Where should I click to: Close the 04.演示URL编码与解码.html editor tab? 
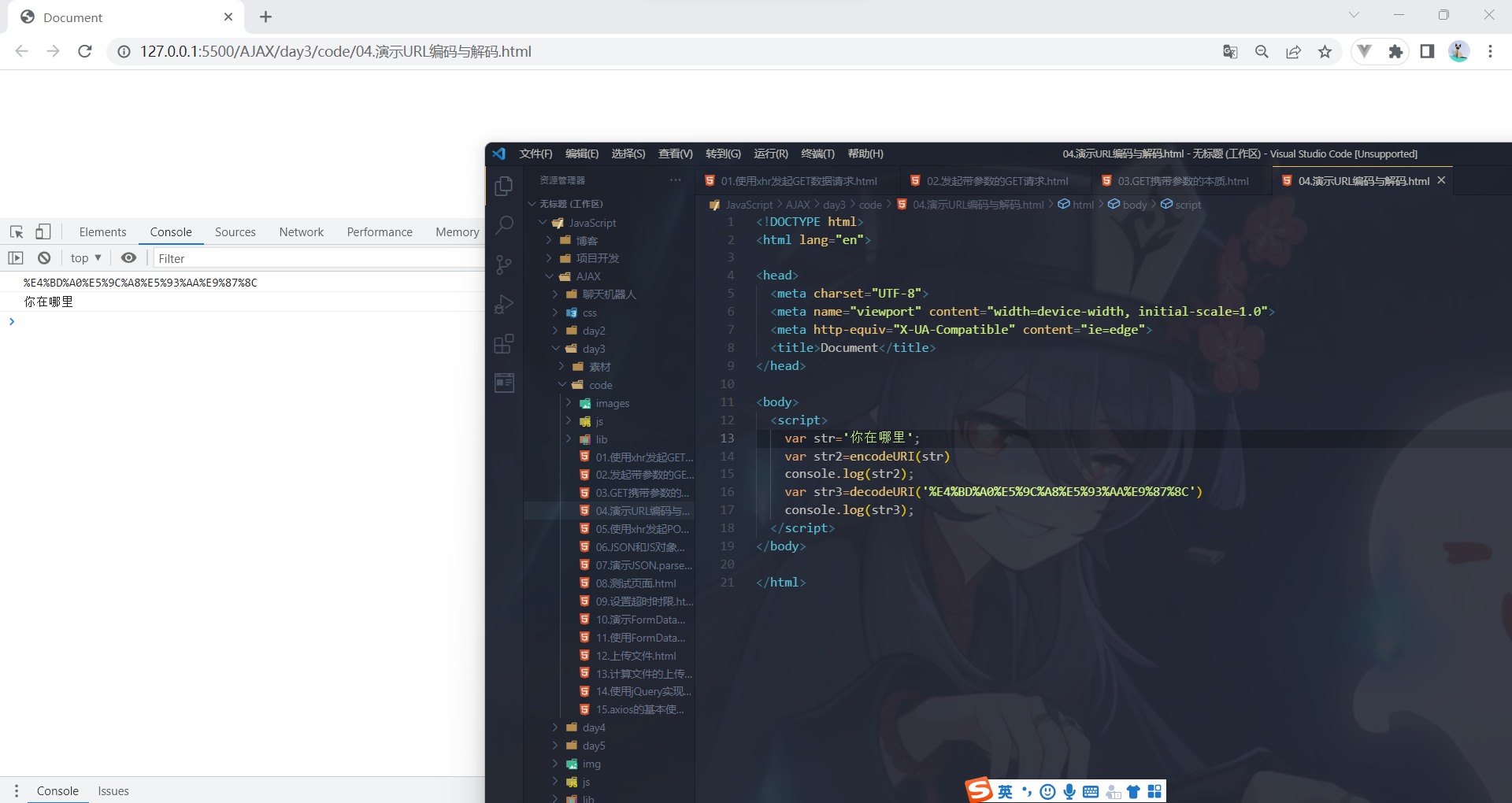(1441, 180)
